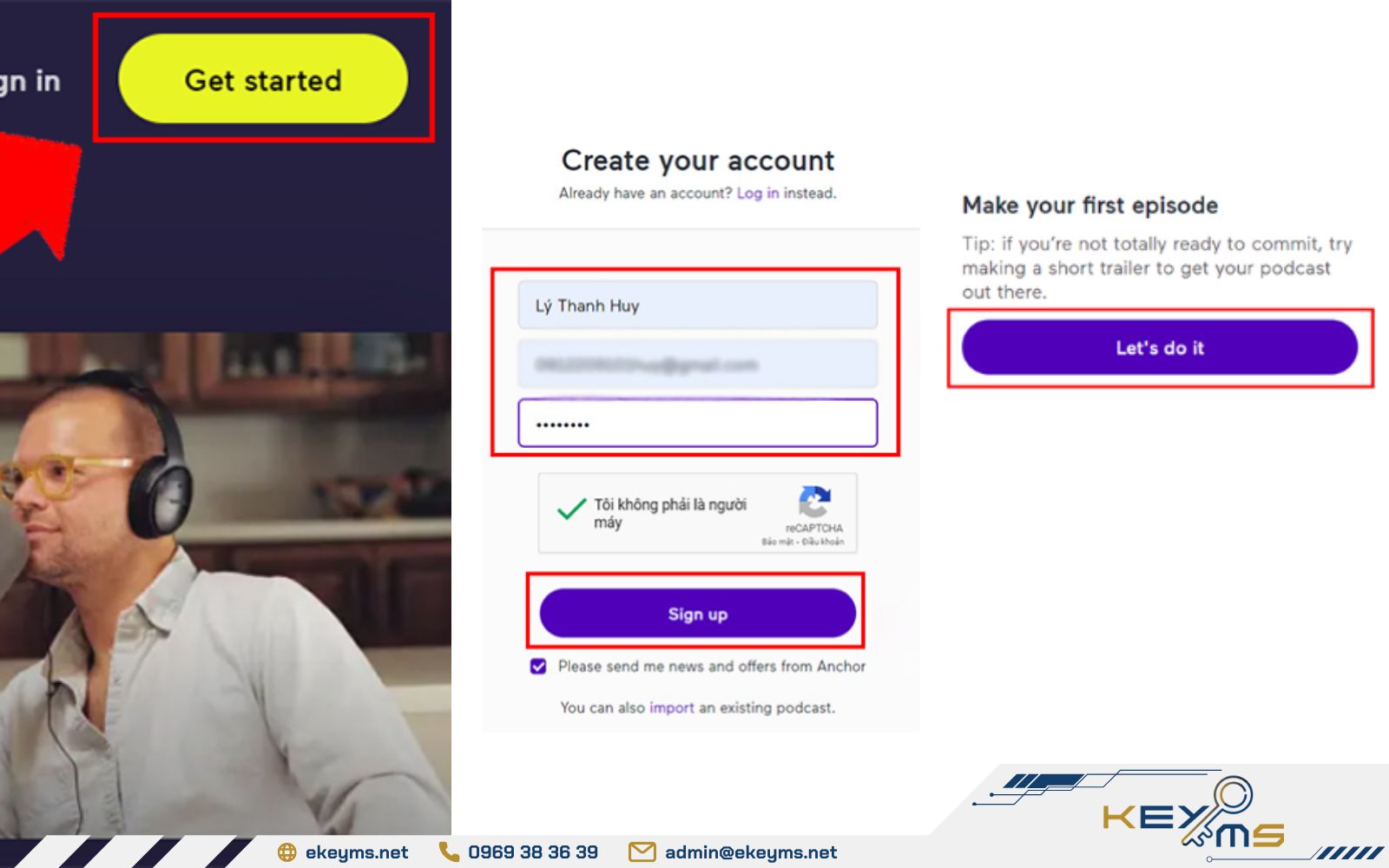The height and width of the screenshot is (868, 1389).
Task: Open the ekeyms.net website text
Action: pos(357,852)
